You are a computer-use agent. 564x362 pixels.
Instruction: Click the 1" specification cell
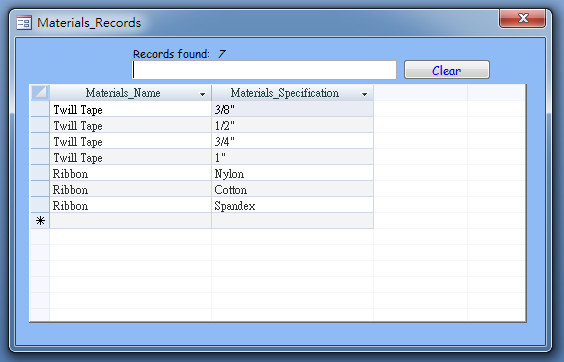click(292, 157)
